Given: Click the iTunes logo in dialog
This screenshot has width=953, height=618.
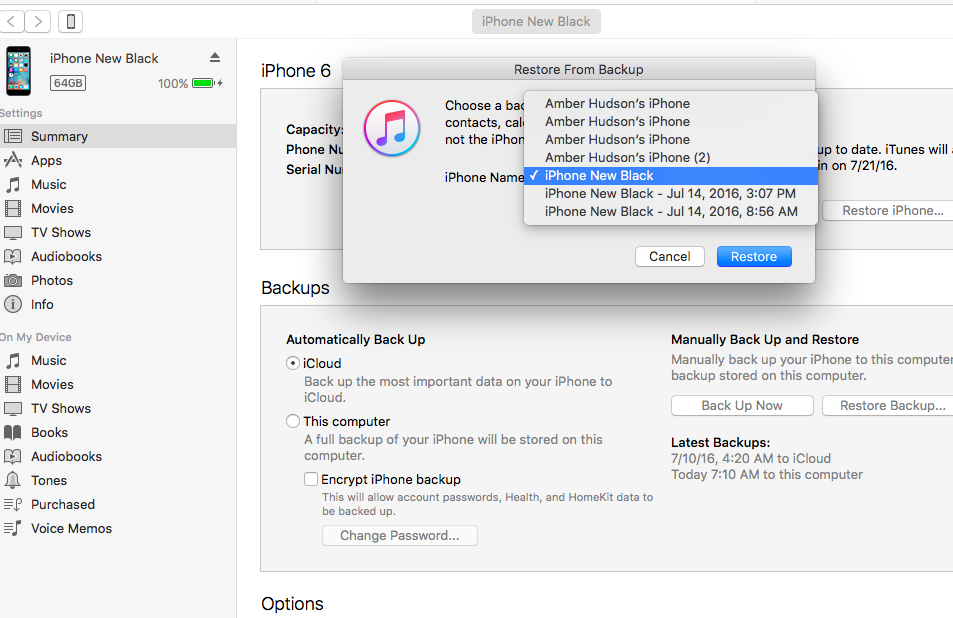Looking at the screenshot, I should tap(392, 128).
